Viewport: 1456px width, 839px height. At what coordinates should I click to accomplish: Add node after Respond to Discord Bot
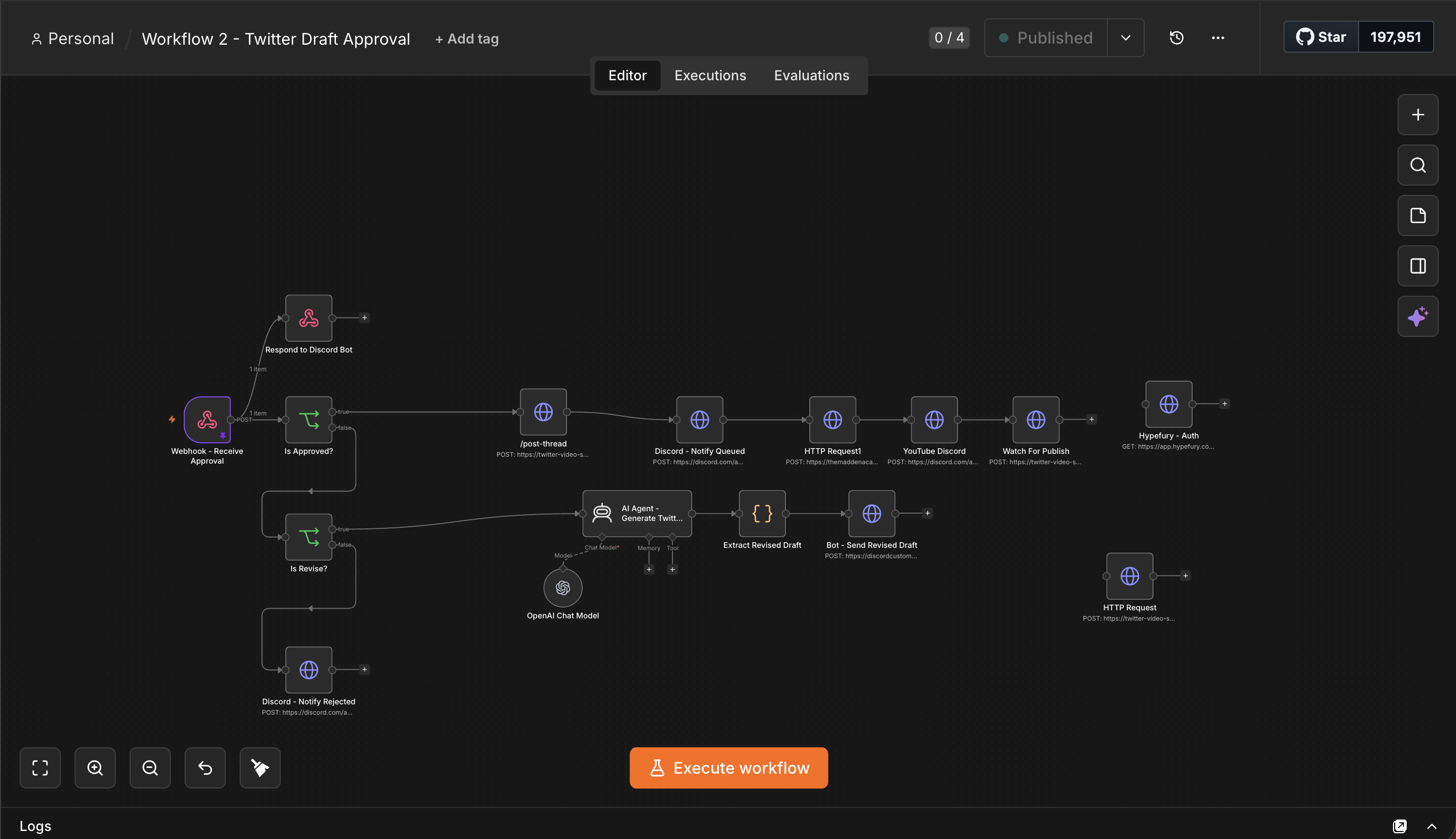[x=365, y=317]
